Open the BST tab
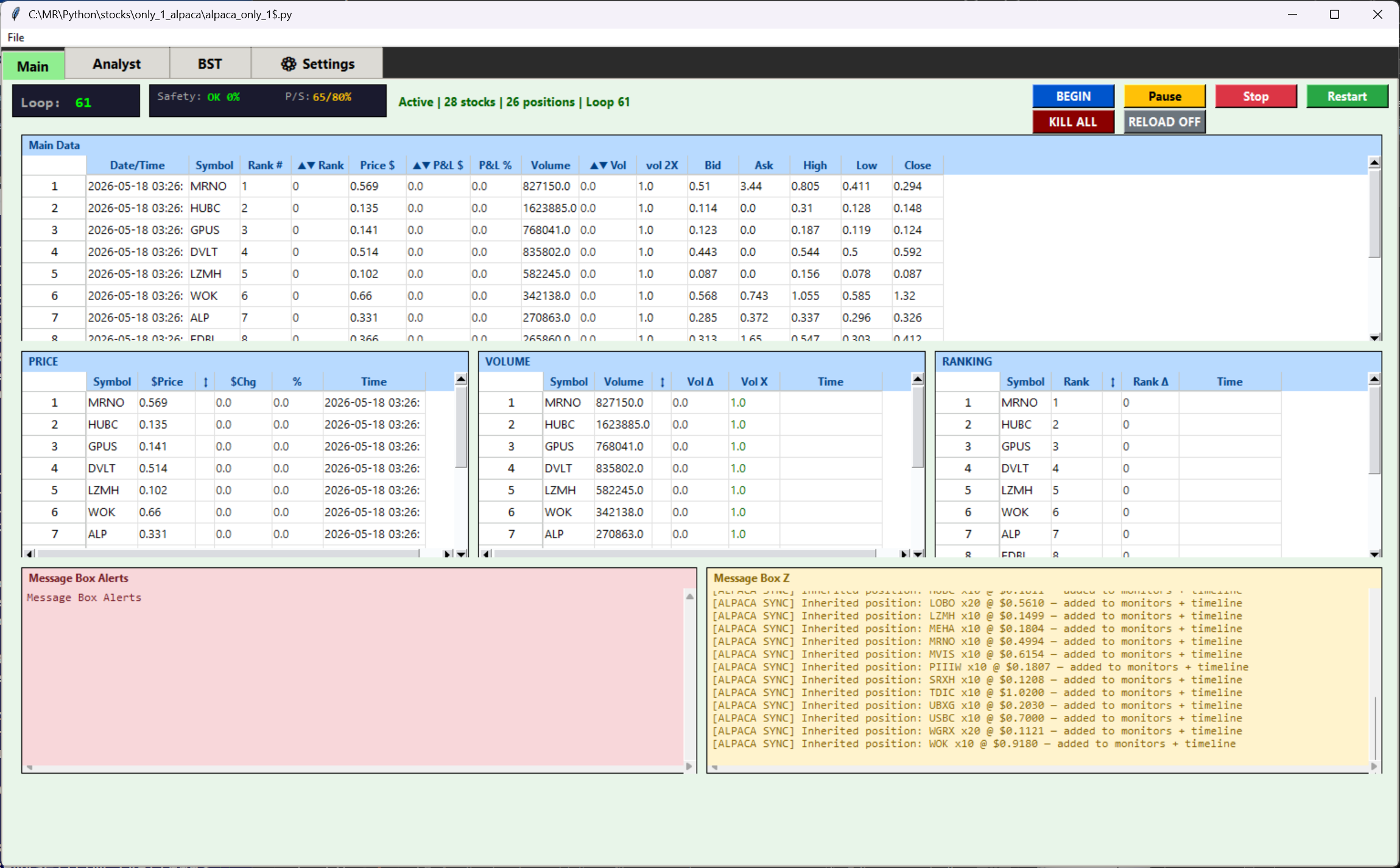Image resolution: width=1400 pixels, height=868 pixels. coord(209,64)
